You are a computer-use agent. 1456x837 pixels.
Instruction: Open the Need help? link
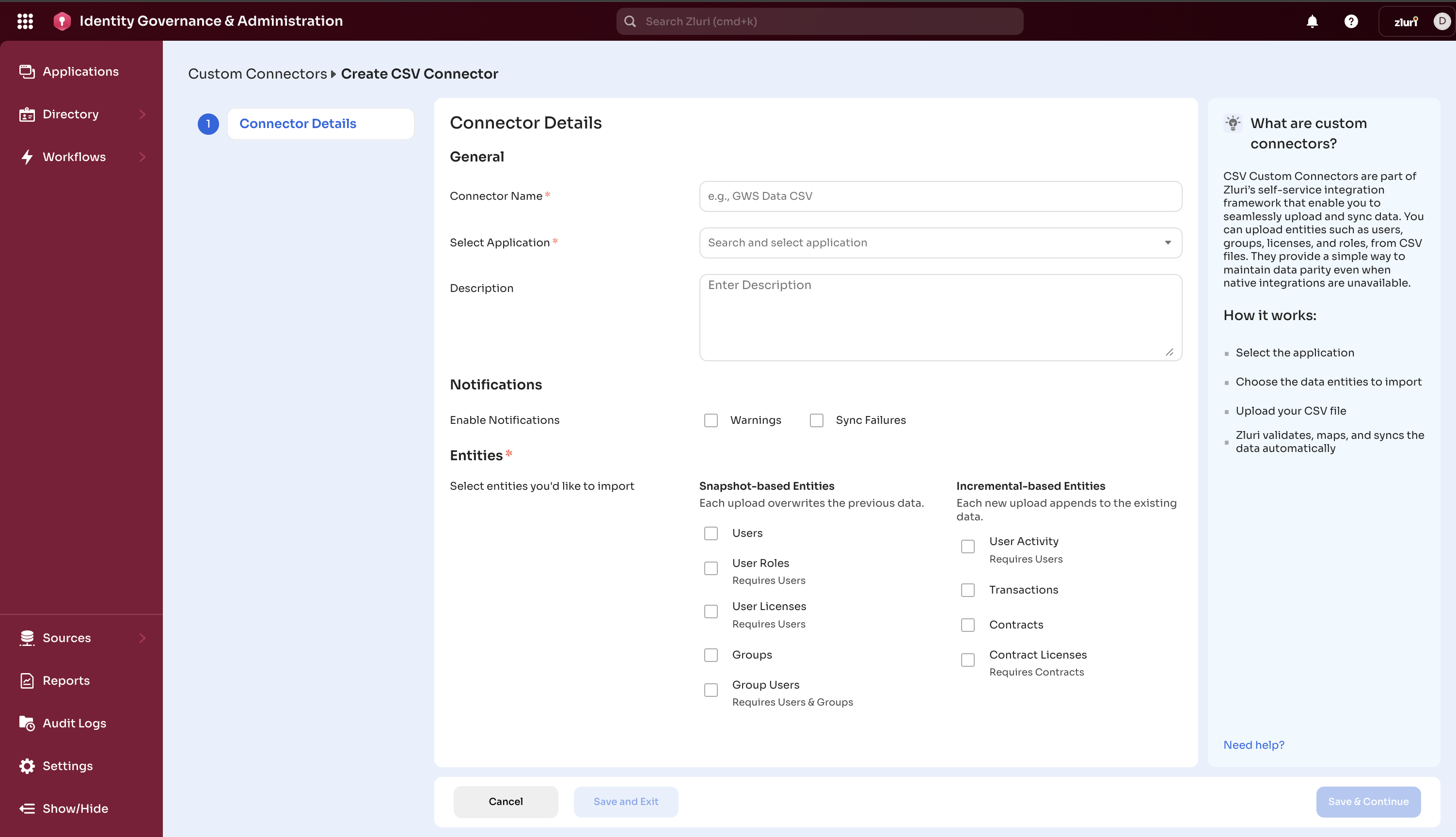(1253, 745)
